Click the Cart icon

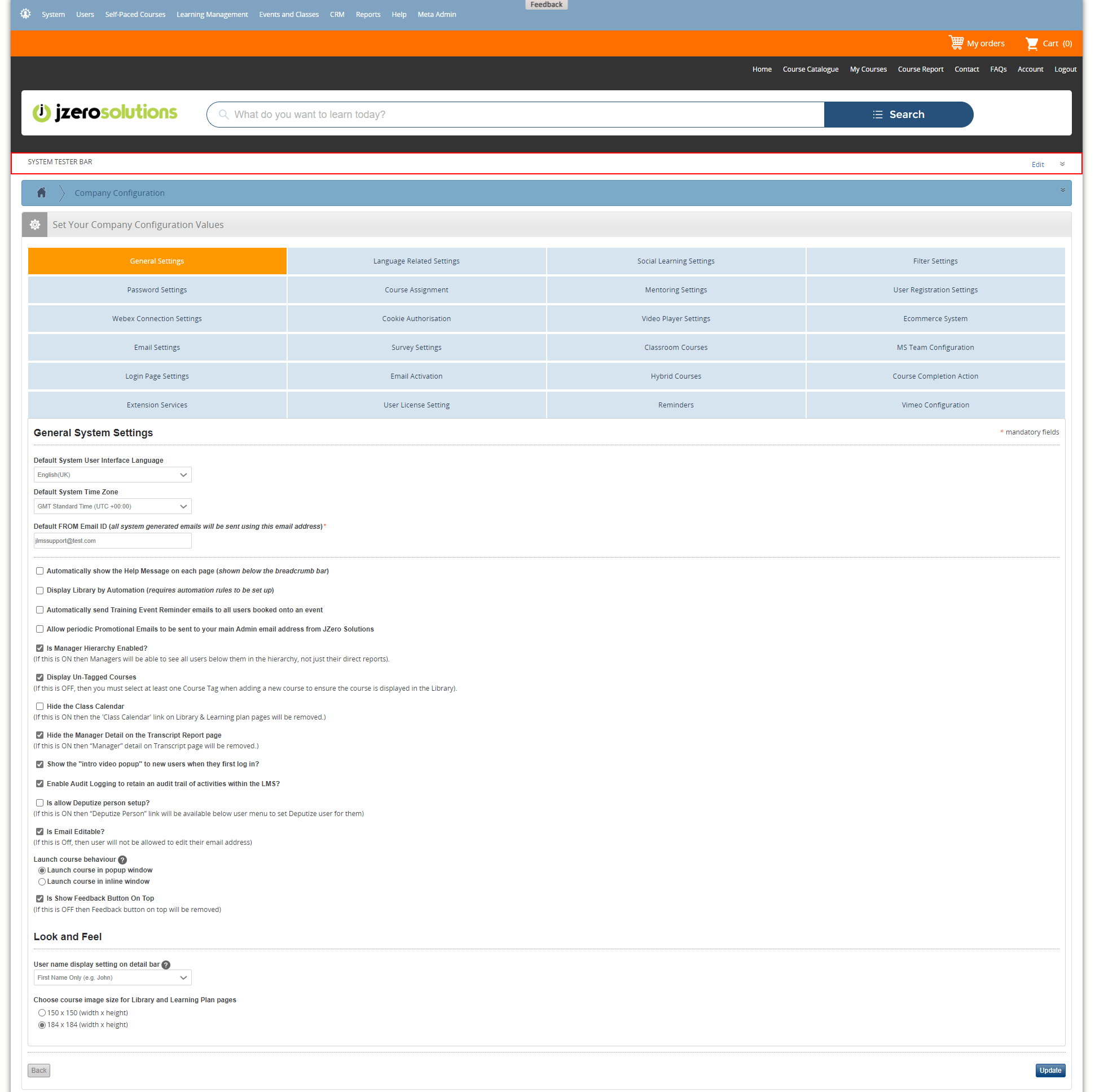1031,43
